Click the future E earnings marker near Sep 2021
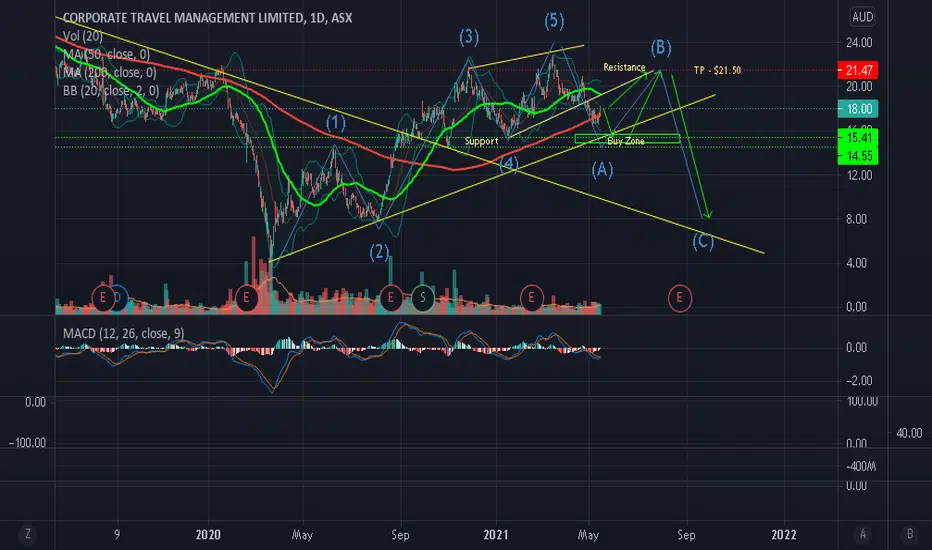This screenshot has height=550, width=932. click(x=679, y=297)
